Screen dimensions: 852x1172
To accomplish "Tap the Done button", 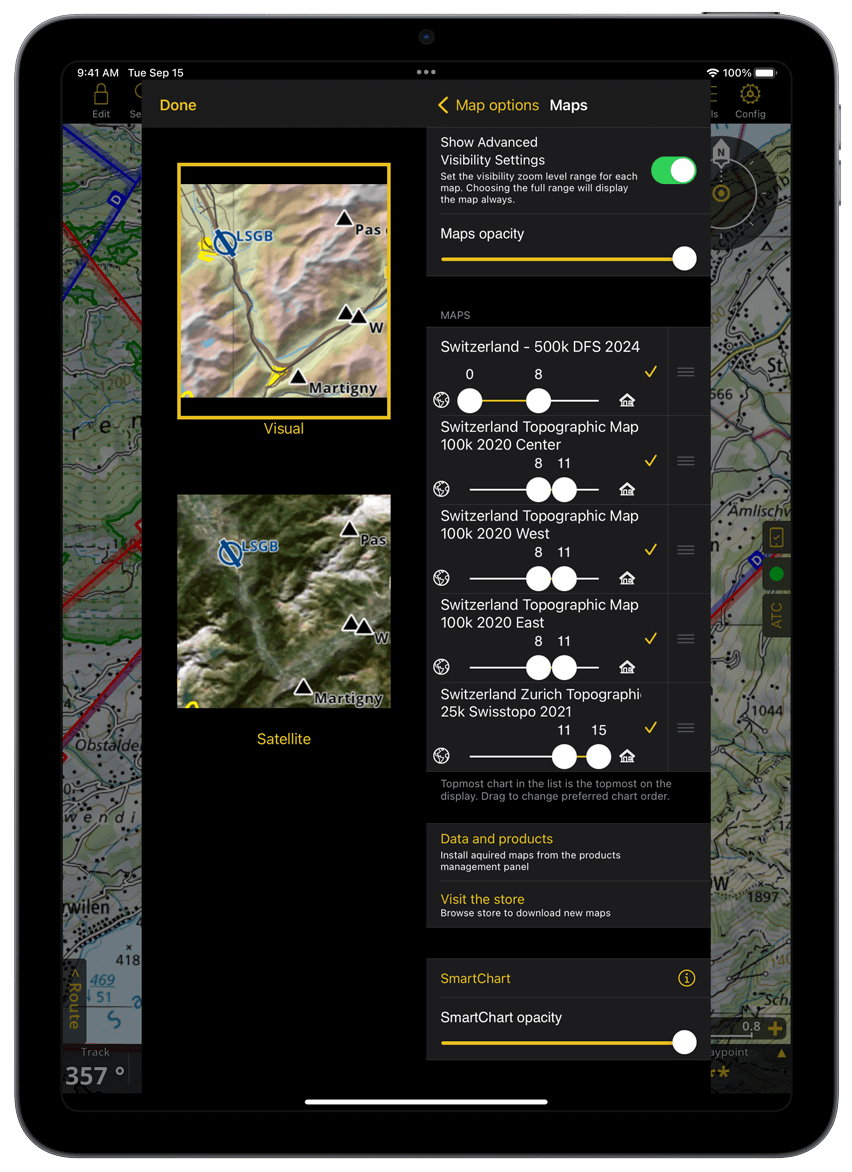I will click(178, 105).
